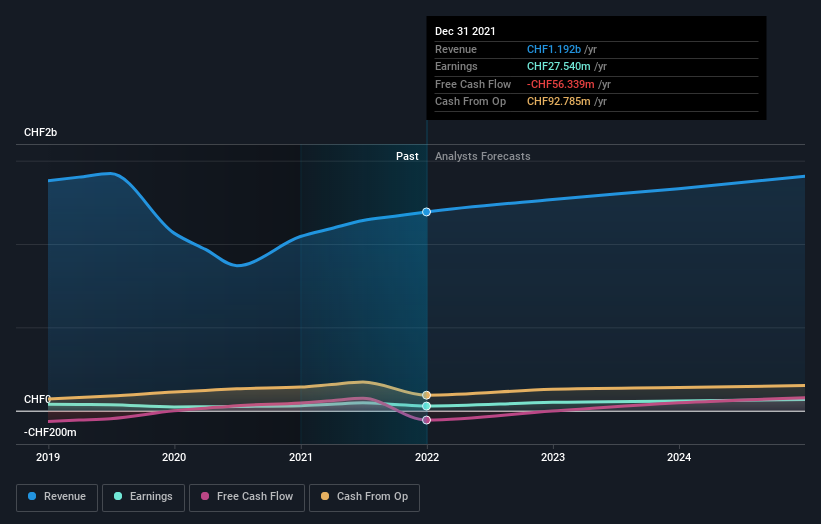Click the Revenue row label in tooltip
This screenshot has width=821, height=524.
click(x=456, y=49)
